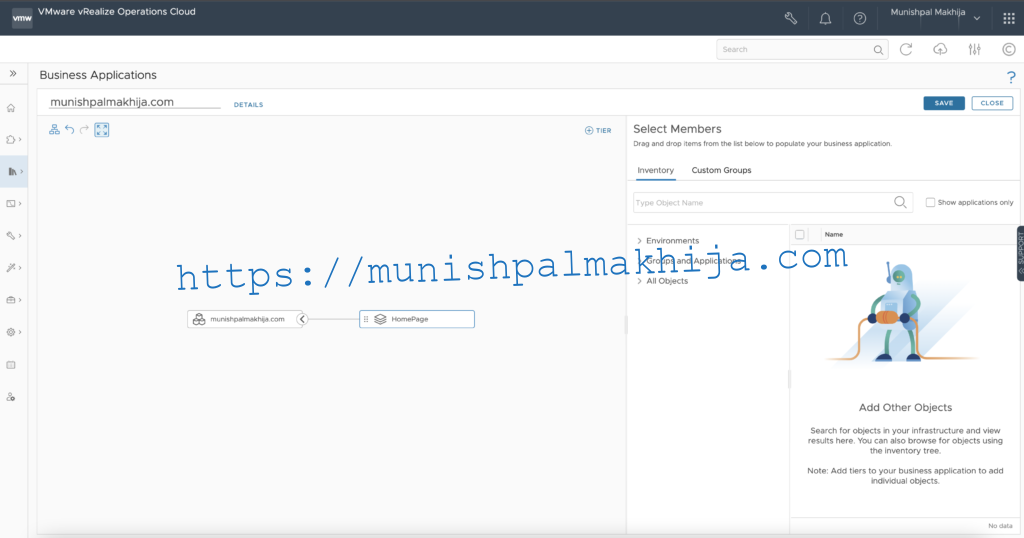Expand Groups and Applications tree node
Screen dimensions: 1024x538
[639, 261]
